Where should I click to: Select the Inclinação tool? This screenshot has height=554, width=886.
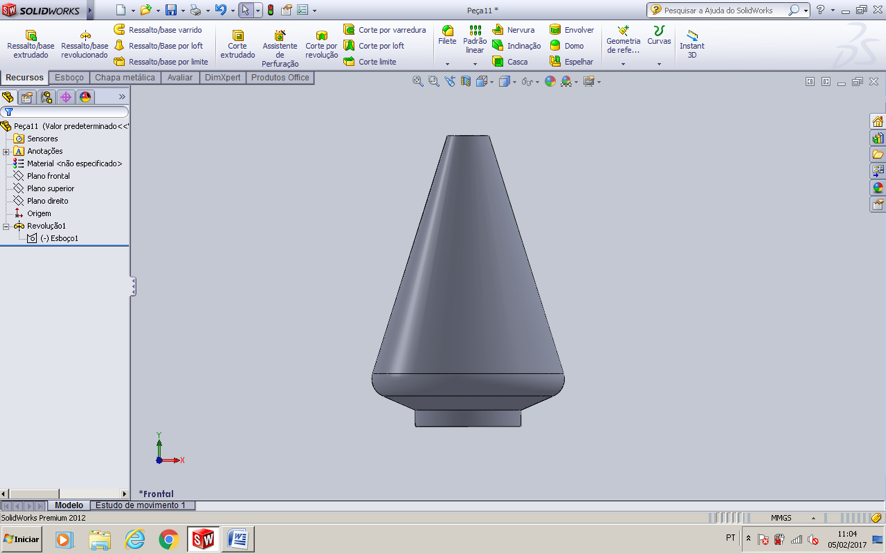click(x=516, y=46)
